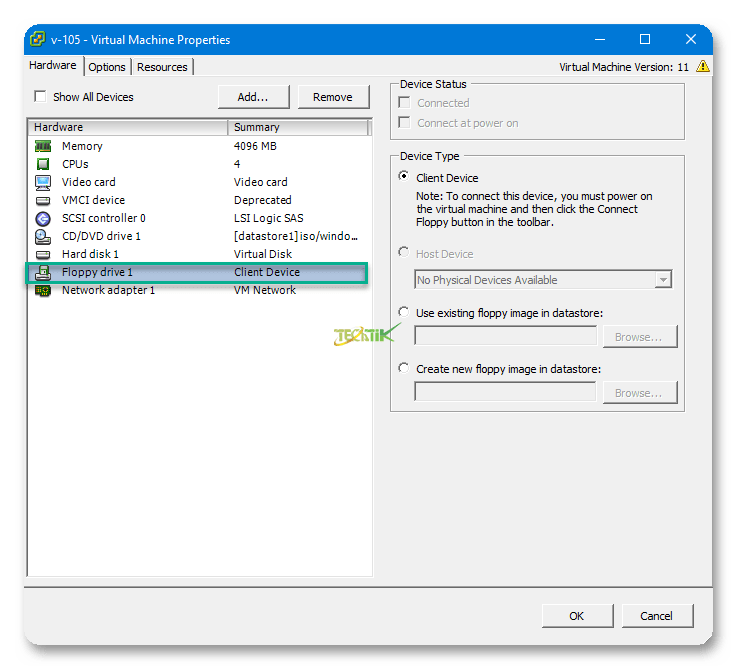
Task: Click the Add... button
Action: click(x=253, y=97)
